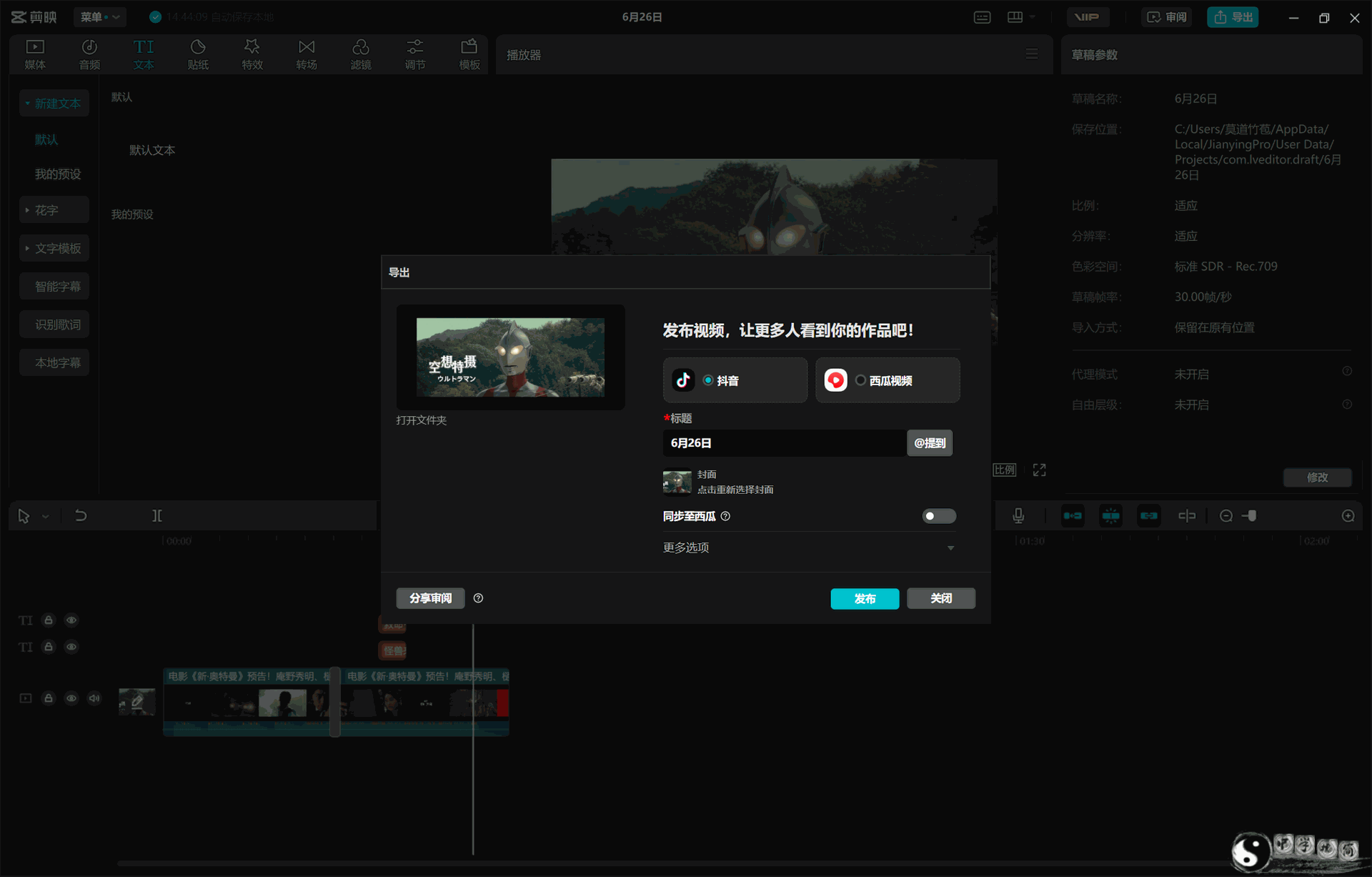Expand the 更多选项 section

[809, 547]
